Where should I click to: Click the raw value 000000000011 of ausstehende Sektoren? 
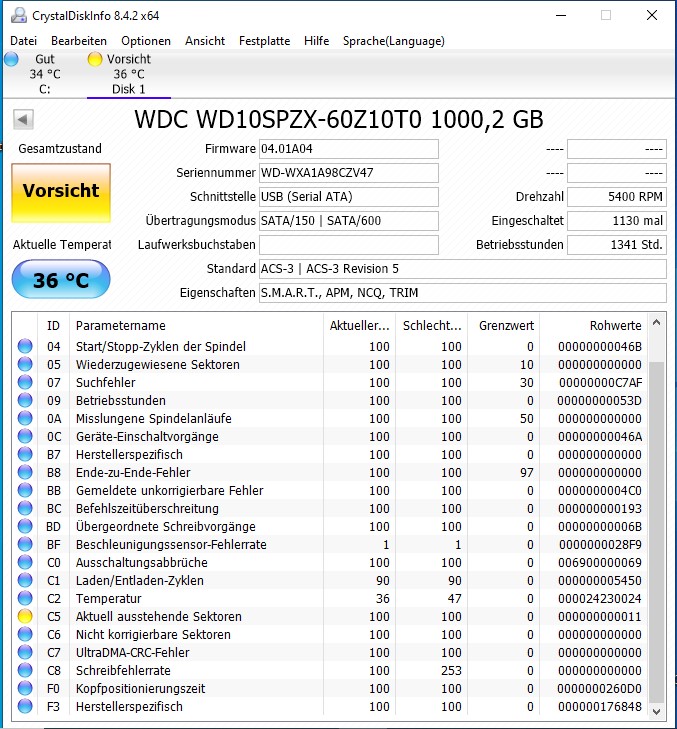[x=600, y=616]
